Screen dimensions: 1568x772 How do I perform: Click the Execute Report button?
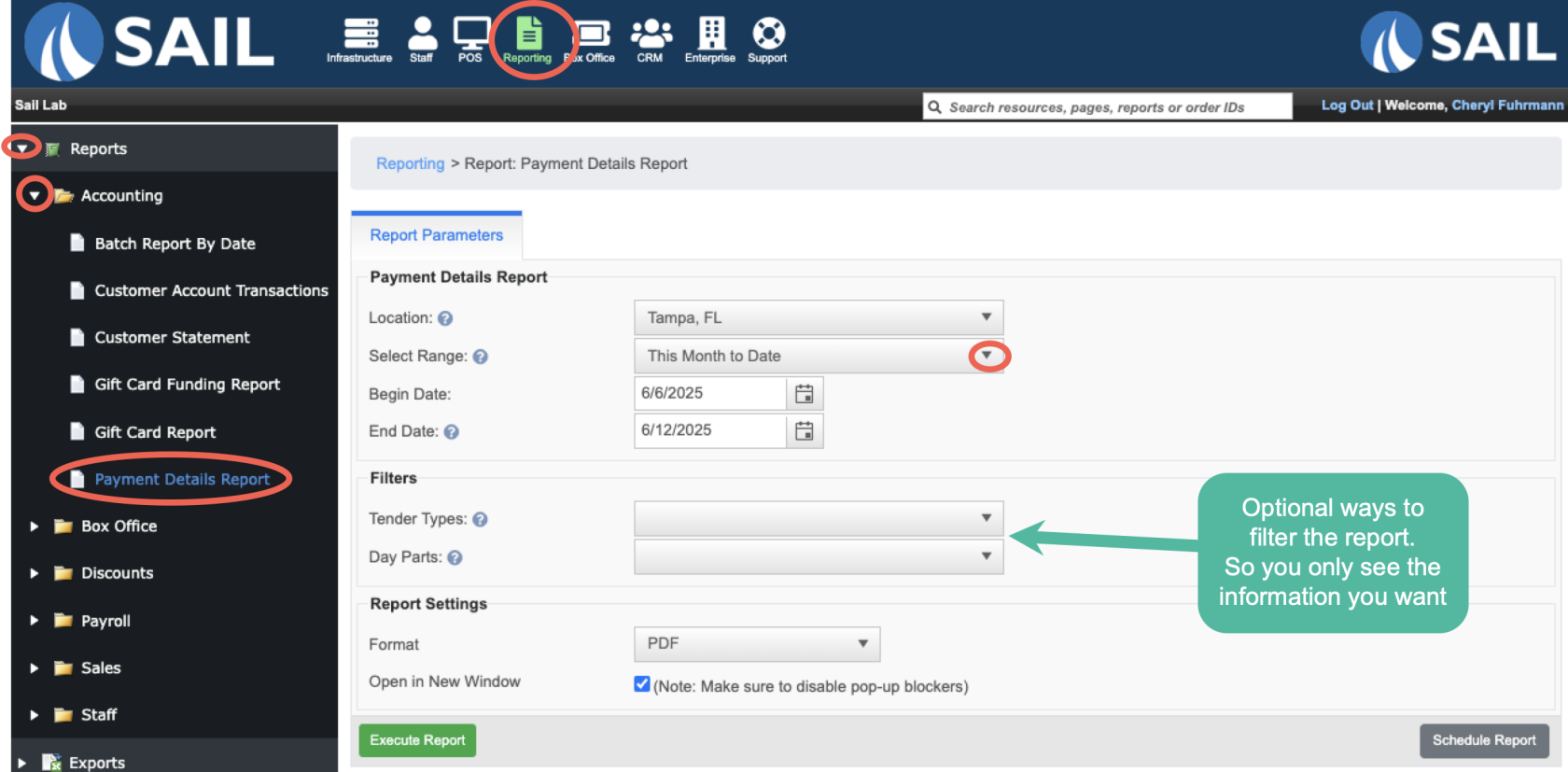tap(417, 740)
